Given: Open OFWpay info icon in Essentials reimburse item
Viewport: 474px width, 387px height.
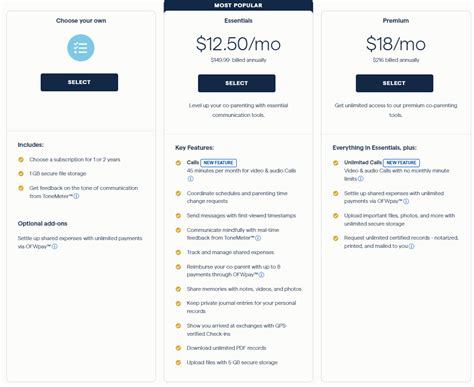Looking at the screenshot, I should [261, 275].
